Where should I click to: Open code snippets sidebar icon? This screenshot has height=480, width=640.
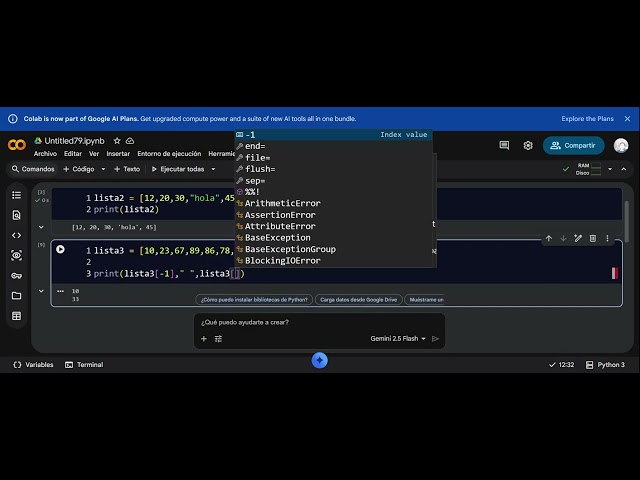16,236
